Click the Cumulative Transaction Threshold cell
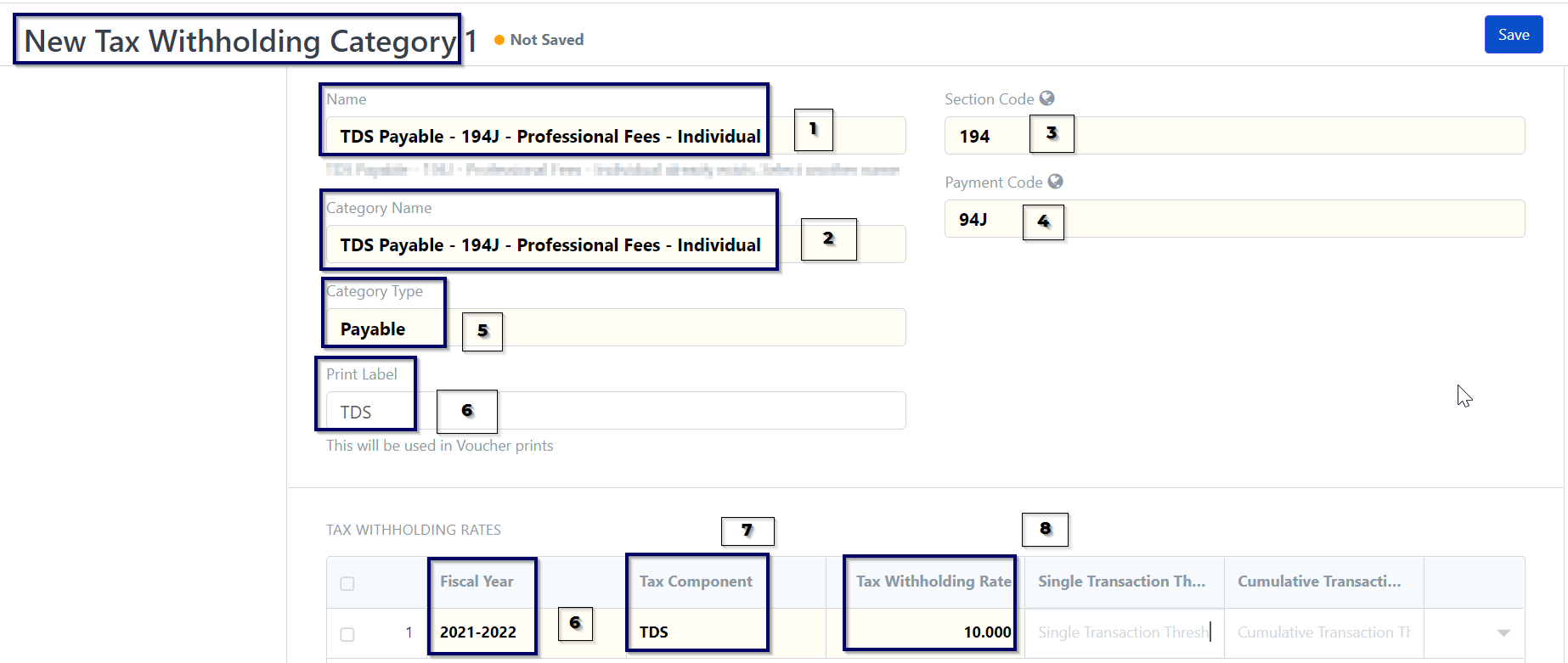 coord(1324,632)
